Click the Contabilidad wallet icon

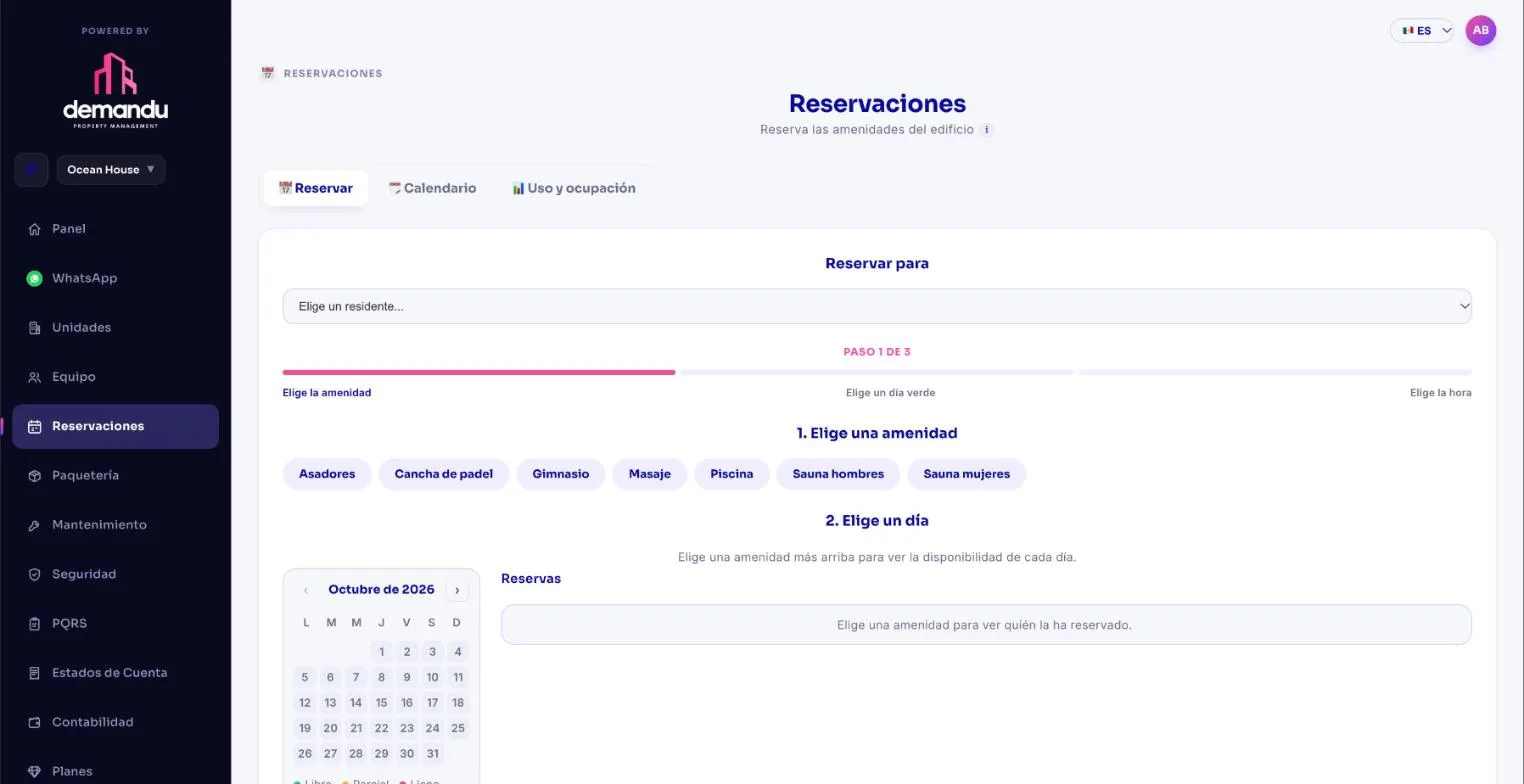point(35,722)
